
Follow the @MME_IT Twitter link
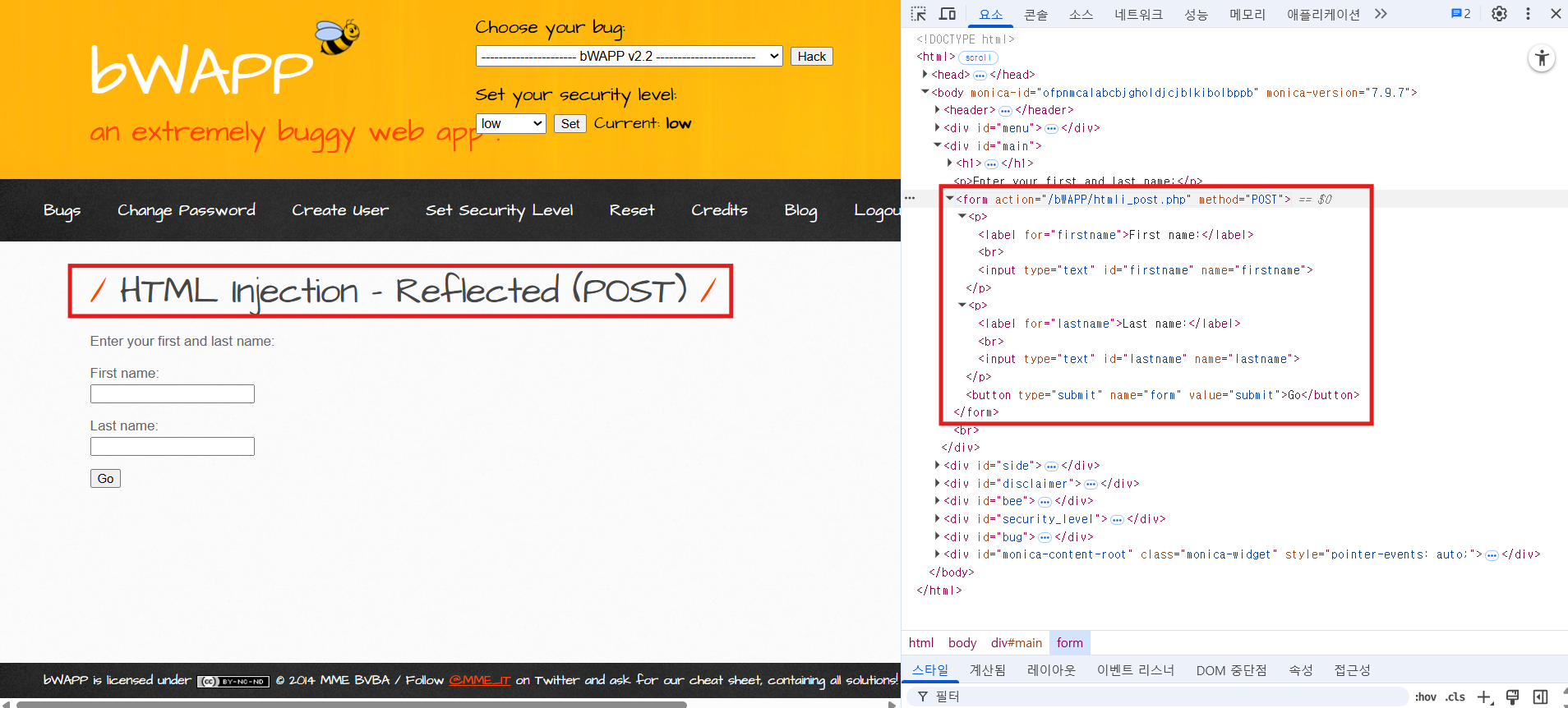[x=480, y=680]
